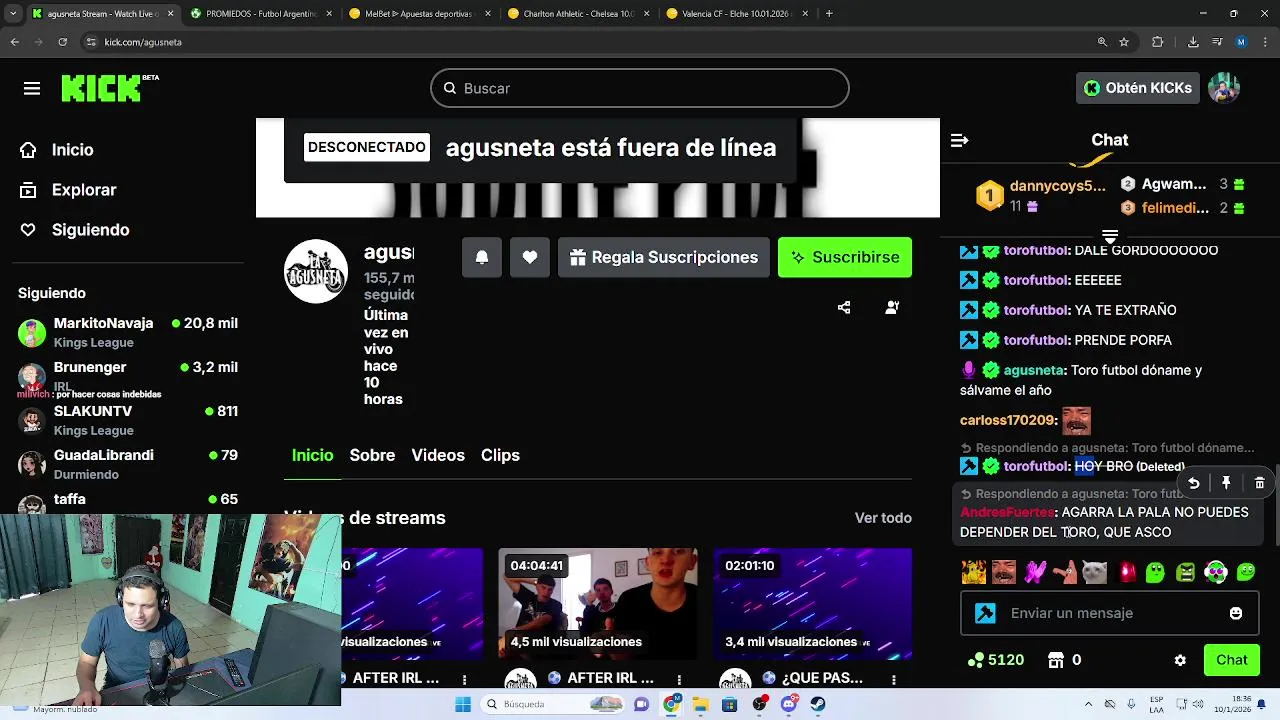Open top gifter dannycoys5 entry
1280x720 pixels.
tap(1042, 196)
